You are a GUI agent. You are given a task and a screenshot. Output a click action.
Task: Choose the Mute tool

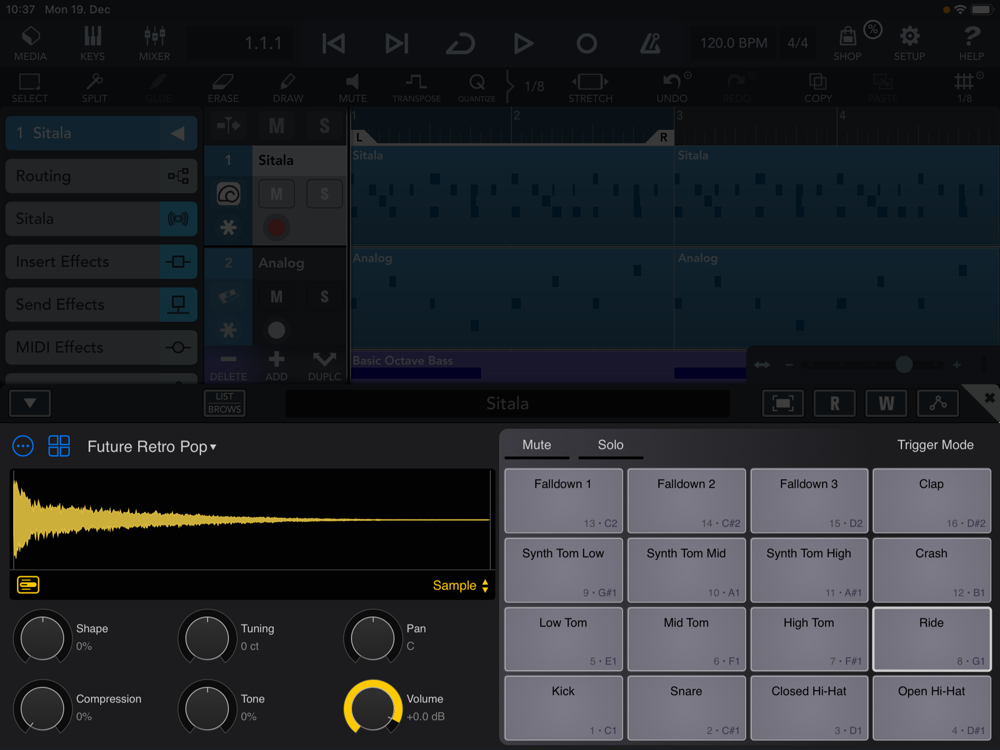(x=353, y=88)
